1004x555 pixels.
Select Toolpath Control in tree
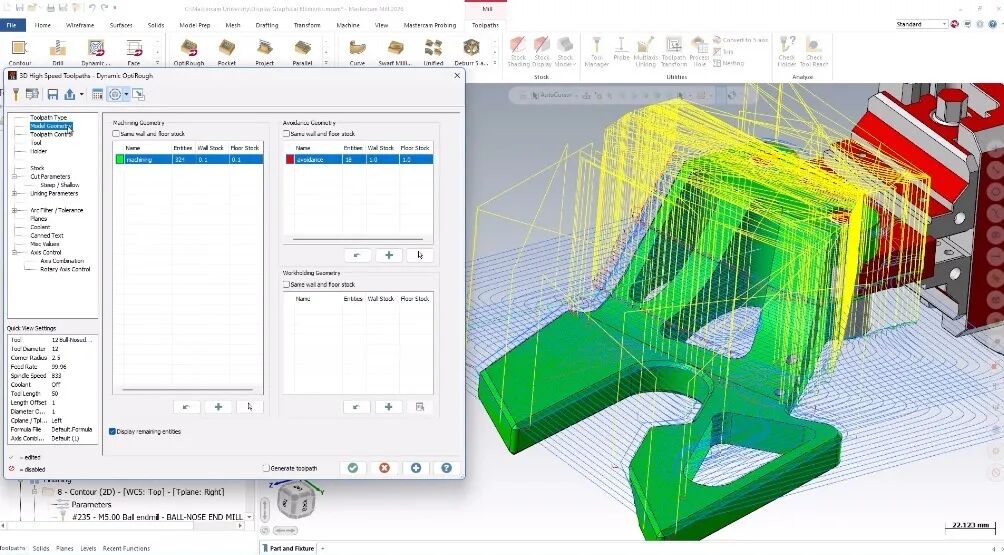(51, 134)
